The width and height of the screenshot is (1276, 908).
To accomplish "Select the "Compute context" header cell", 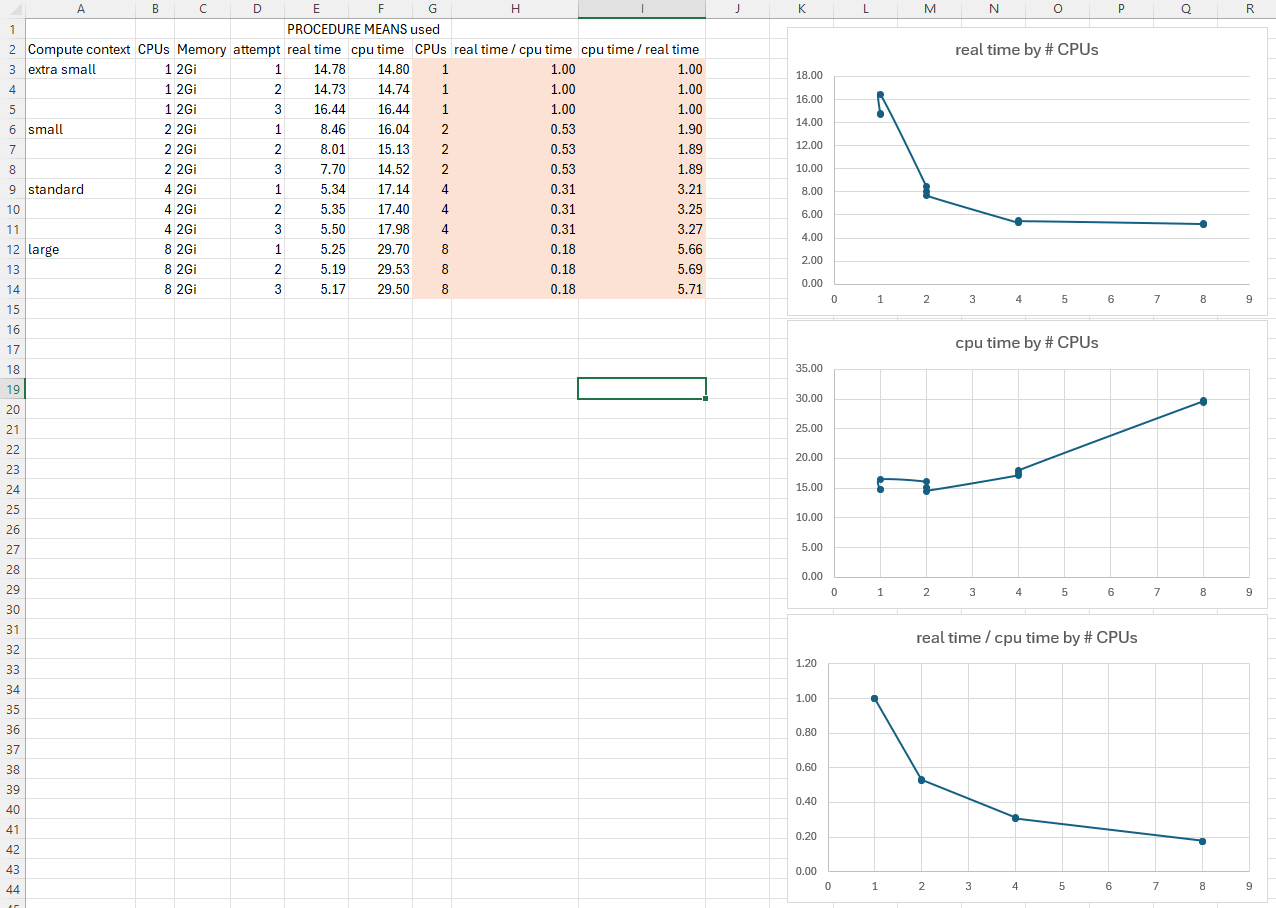I will [80, 49].
